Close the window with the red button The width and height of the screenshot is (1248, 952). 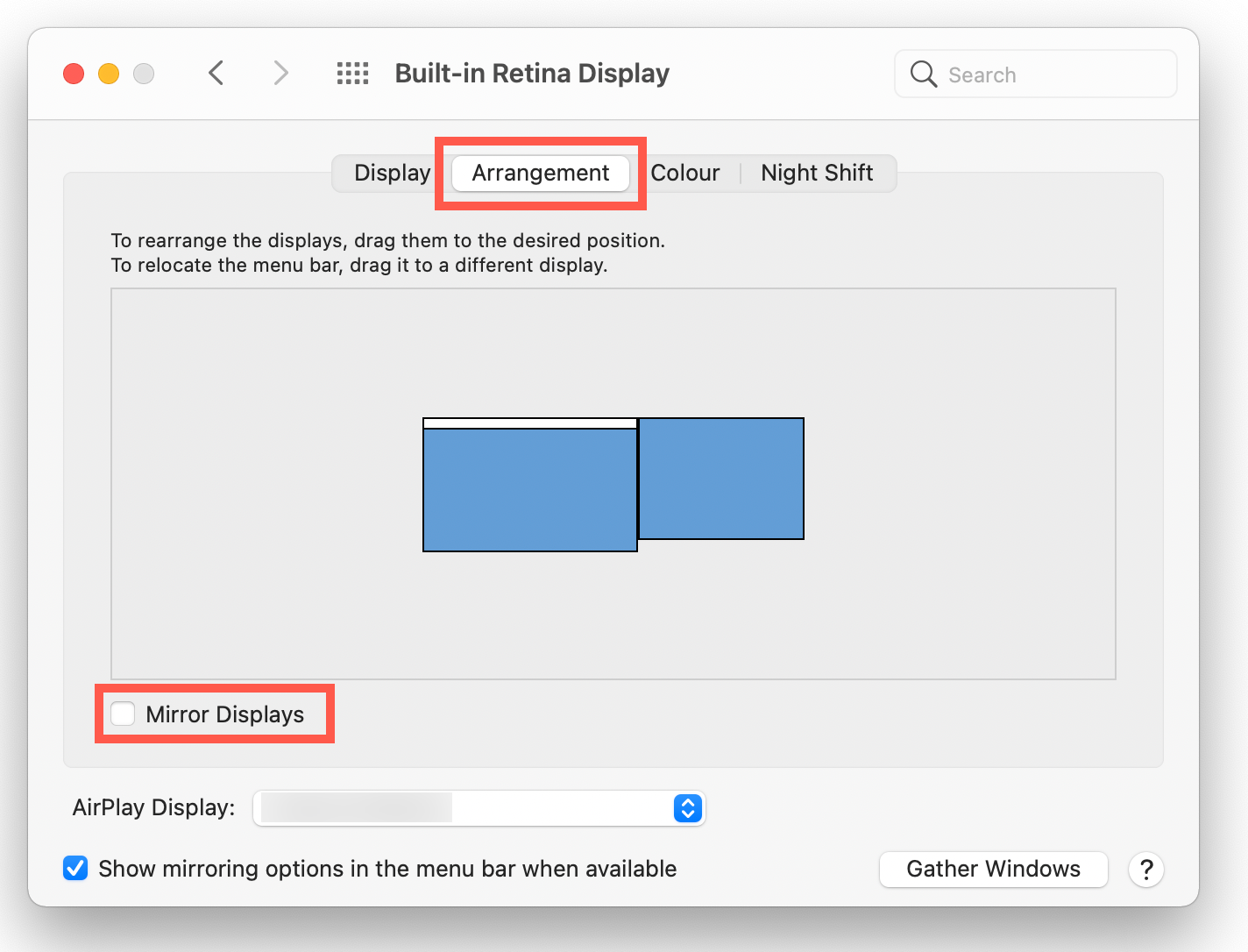pyautogui.click(x=74, y=74)
